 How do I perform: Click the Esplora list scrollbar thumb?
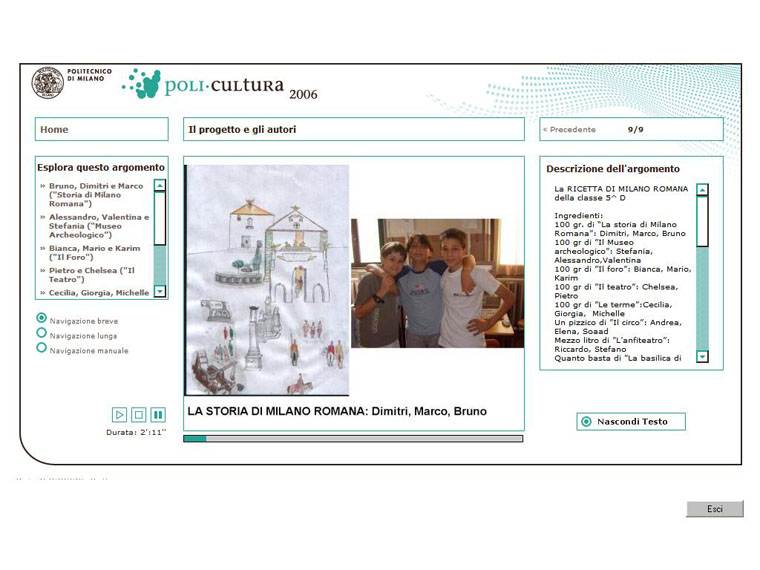coord(160,219)
